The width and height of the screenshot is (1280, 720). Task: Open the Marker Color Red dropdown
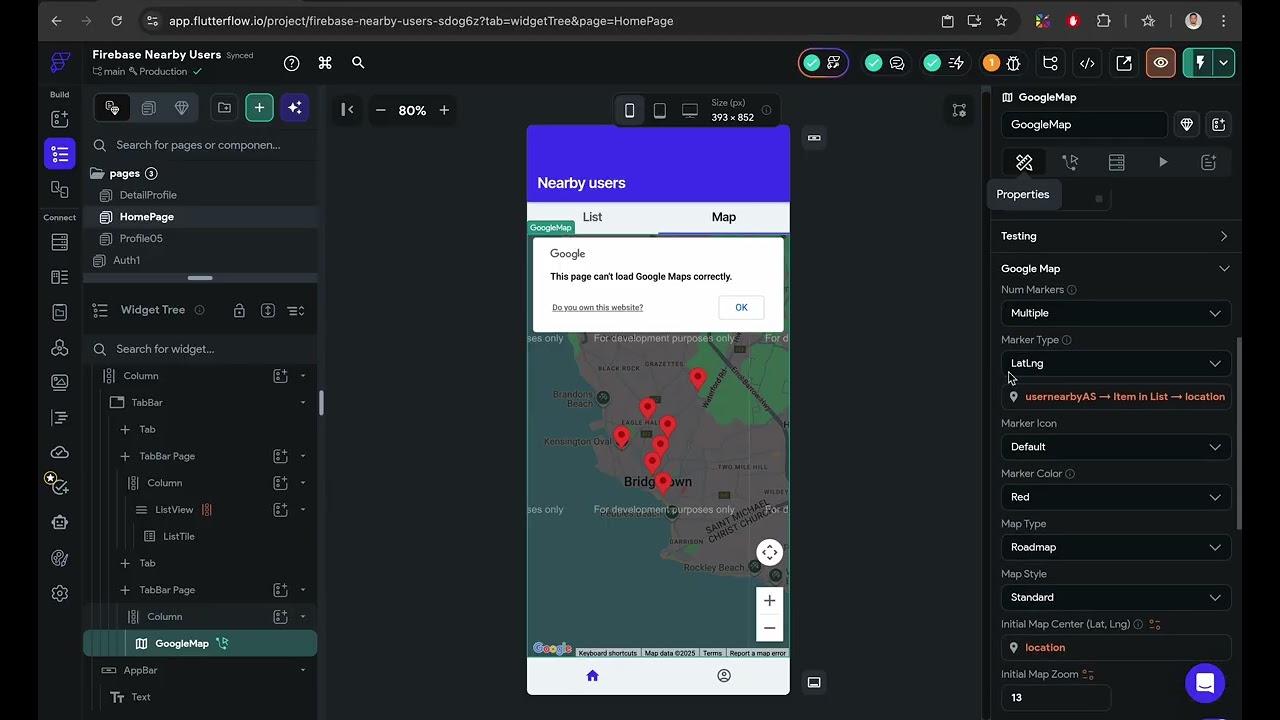point(1116,497)
